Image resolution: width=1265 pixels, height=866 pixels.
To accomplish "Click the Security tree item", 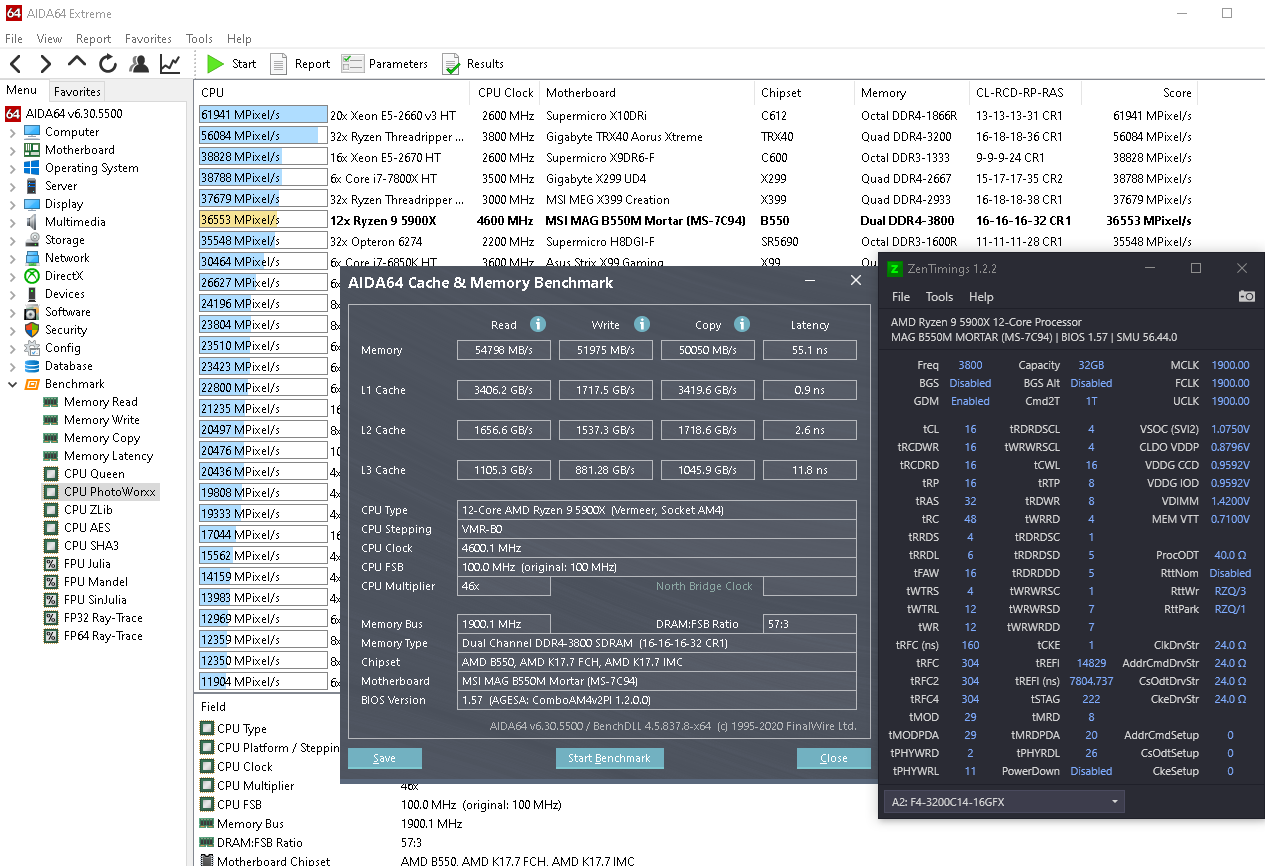I will pos(66,330).
